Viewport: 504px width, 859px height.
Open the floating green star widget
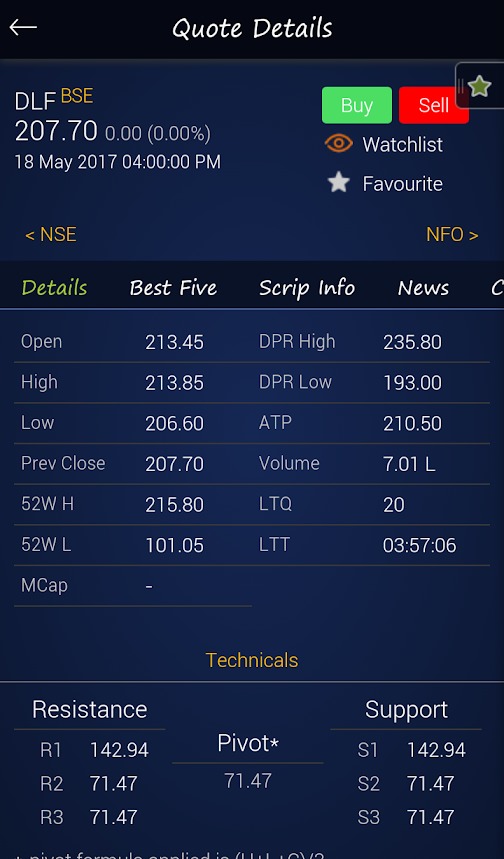pos(479,85)
